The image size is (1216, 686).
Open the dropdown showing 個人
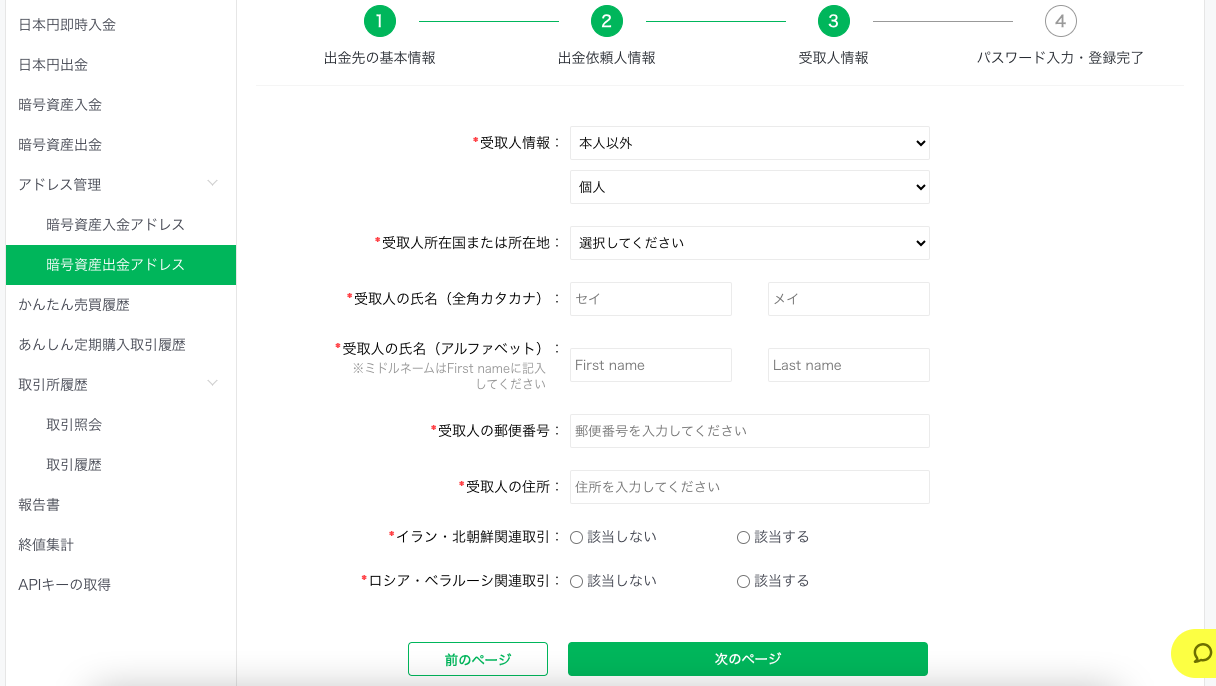click(750, 187)
